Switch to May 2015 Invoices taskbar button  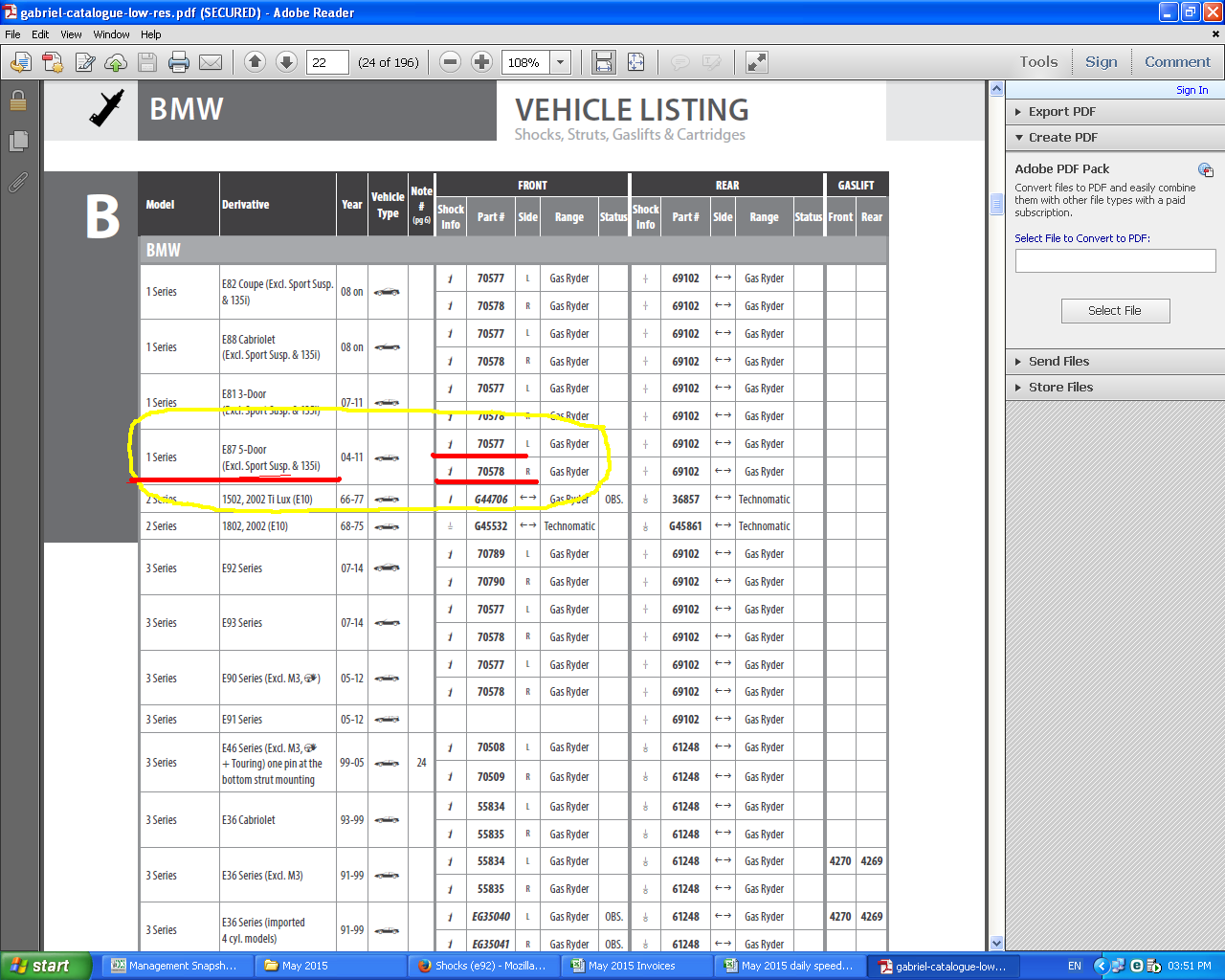point(638,966)
